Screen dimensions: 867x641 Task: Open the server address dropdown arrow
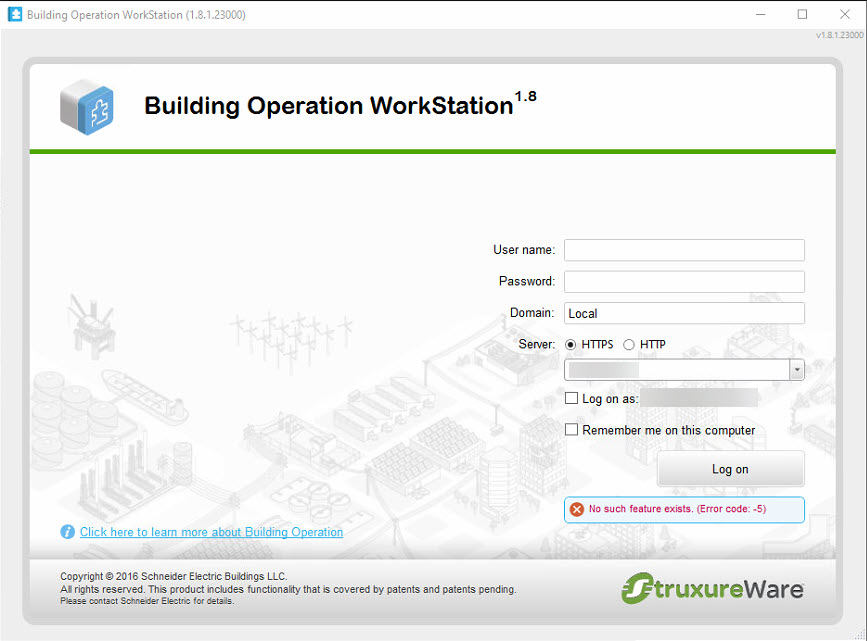tap(797, 369)
